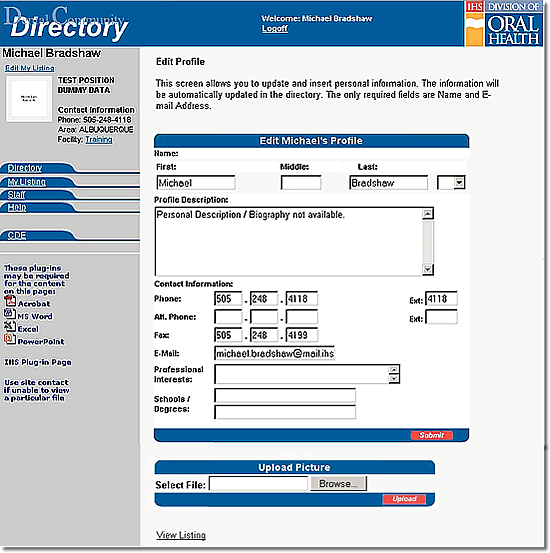Open the View Listing link
This screenshot has width=550, height=553.
181,535
